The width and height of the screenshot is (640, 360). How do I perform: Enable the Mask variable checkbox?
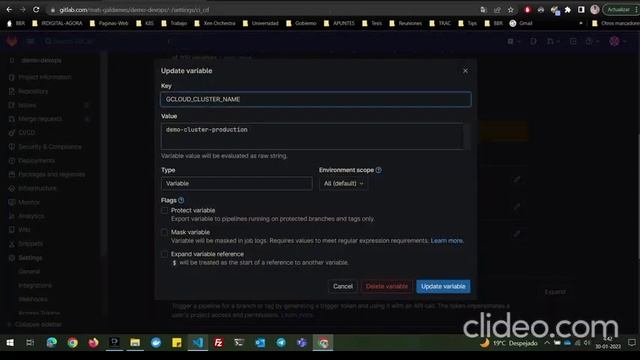(x=164, y=232)
